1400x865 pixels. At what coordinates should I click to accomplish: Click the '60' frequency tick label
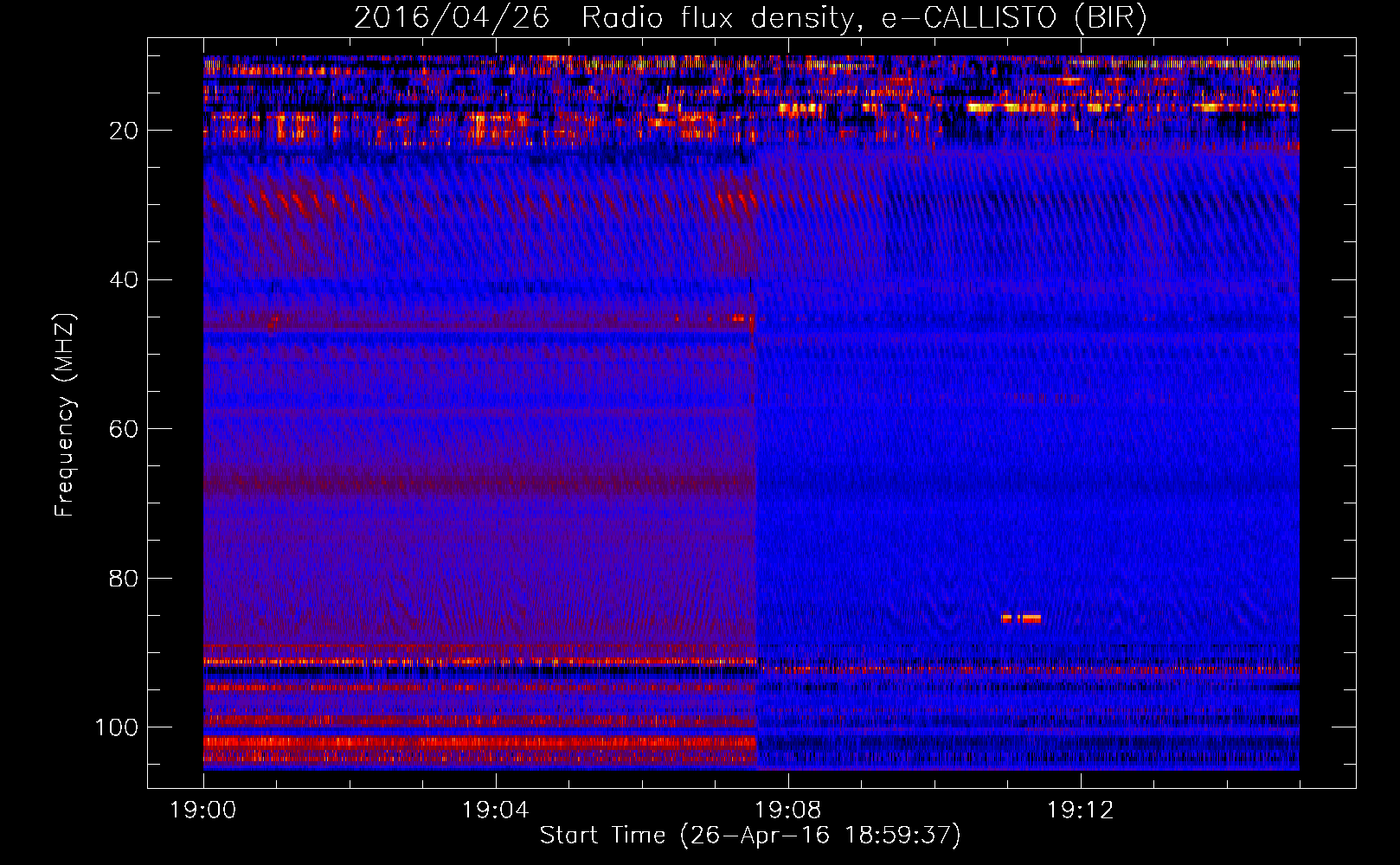coord(124,429)
